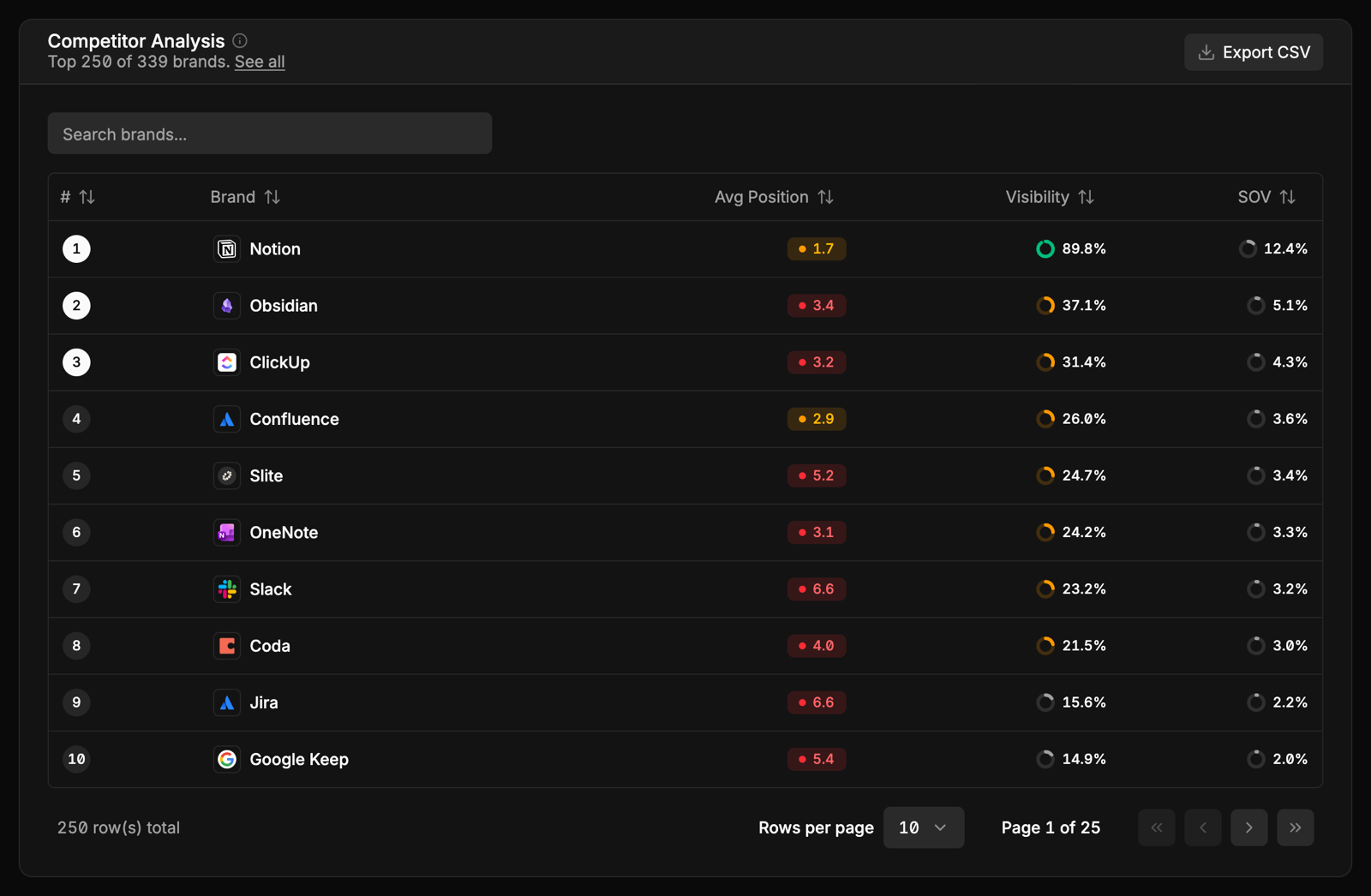This screenshot has width=1371, height=896.
Task: Click the Obsidian brand name
Action: [x=284, y=306]
